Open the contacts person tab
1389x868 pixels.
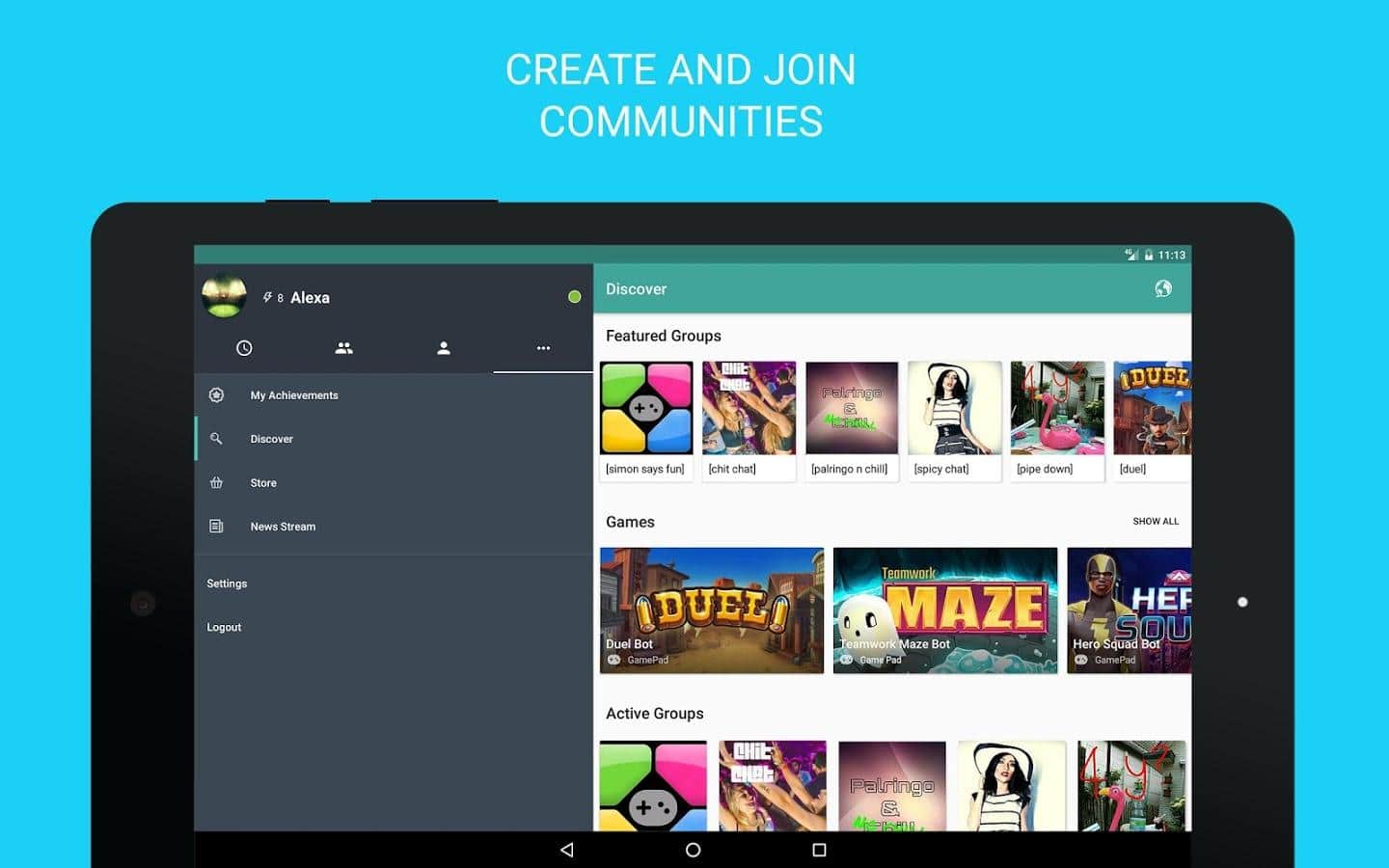coord(444,348)
